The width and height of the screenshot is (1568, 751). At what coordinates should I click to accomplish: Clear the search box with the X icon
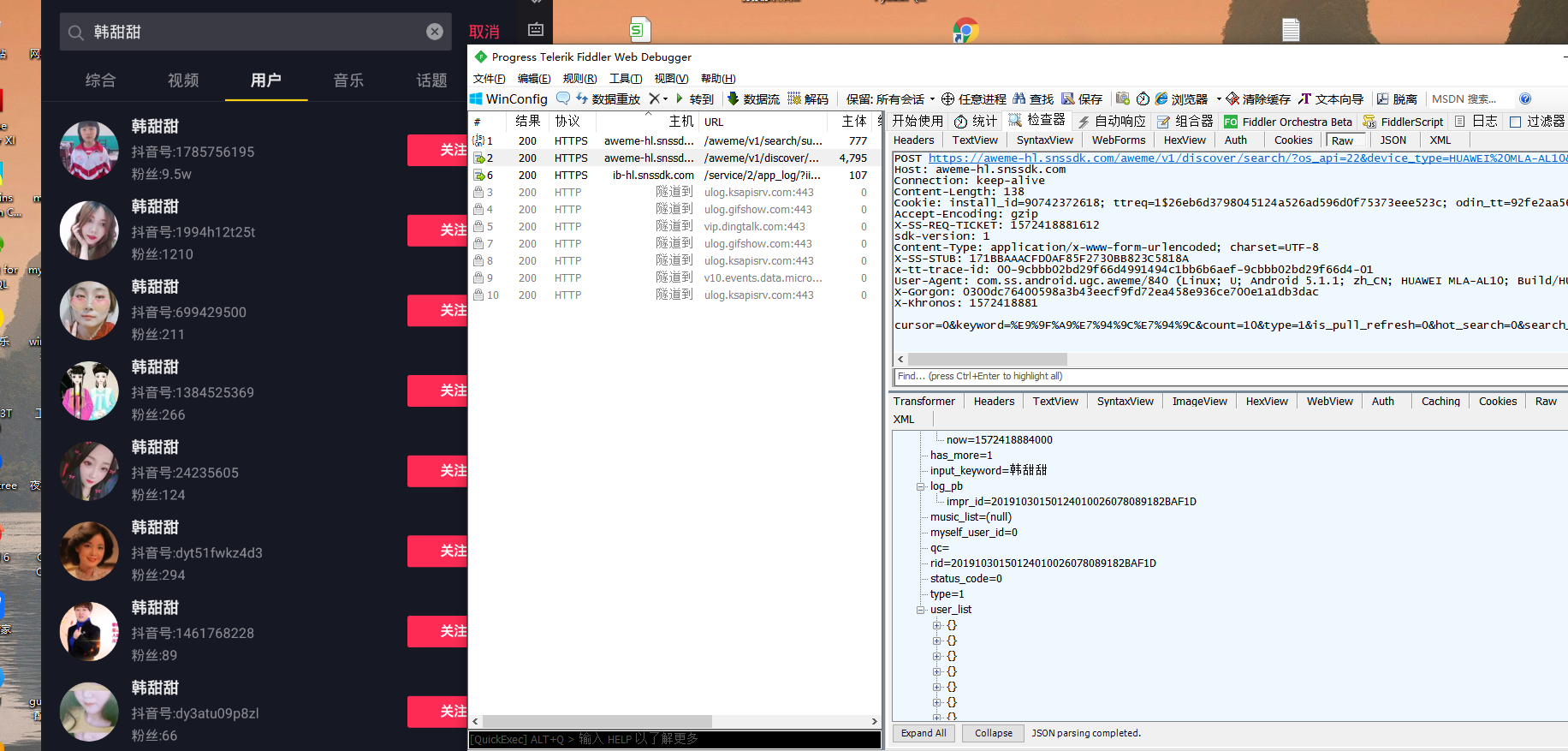coord(435,32)
